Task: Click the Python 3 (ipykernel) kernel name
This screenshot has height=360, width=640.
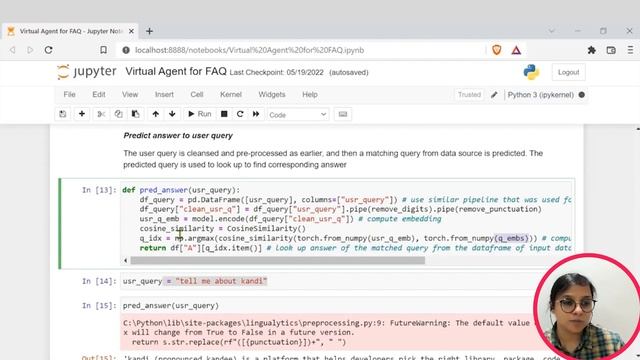Action: click(540, 95)
